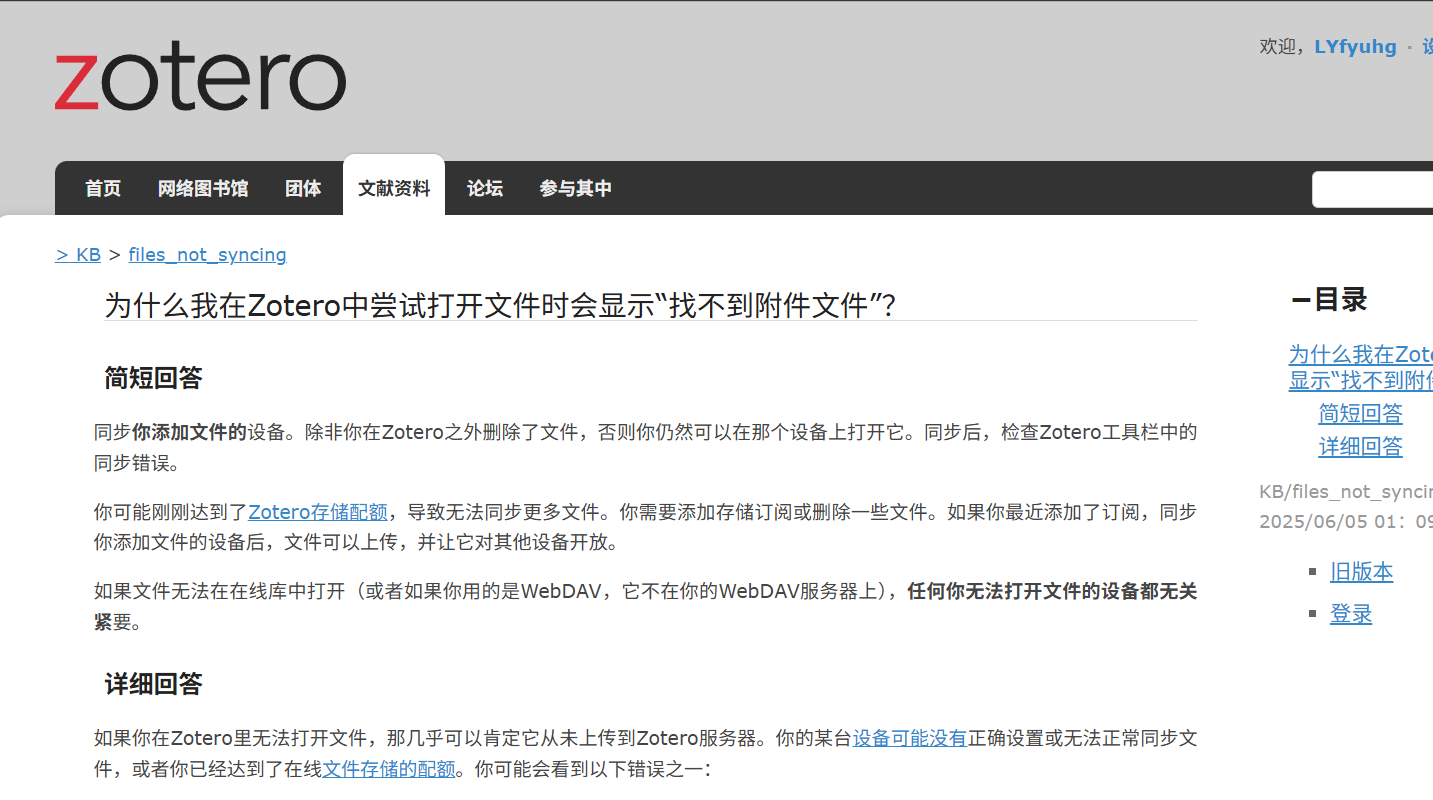1433x800 pixels.
Task: Click the 2025/06/05 date text
Action: click(1346, 521)
